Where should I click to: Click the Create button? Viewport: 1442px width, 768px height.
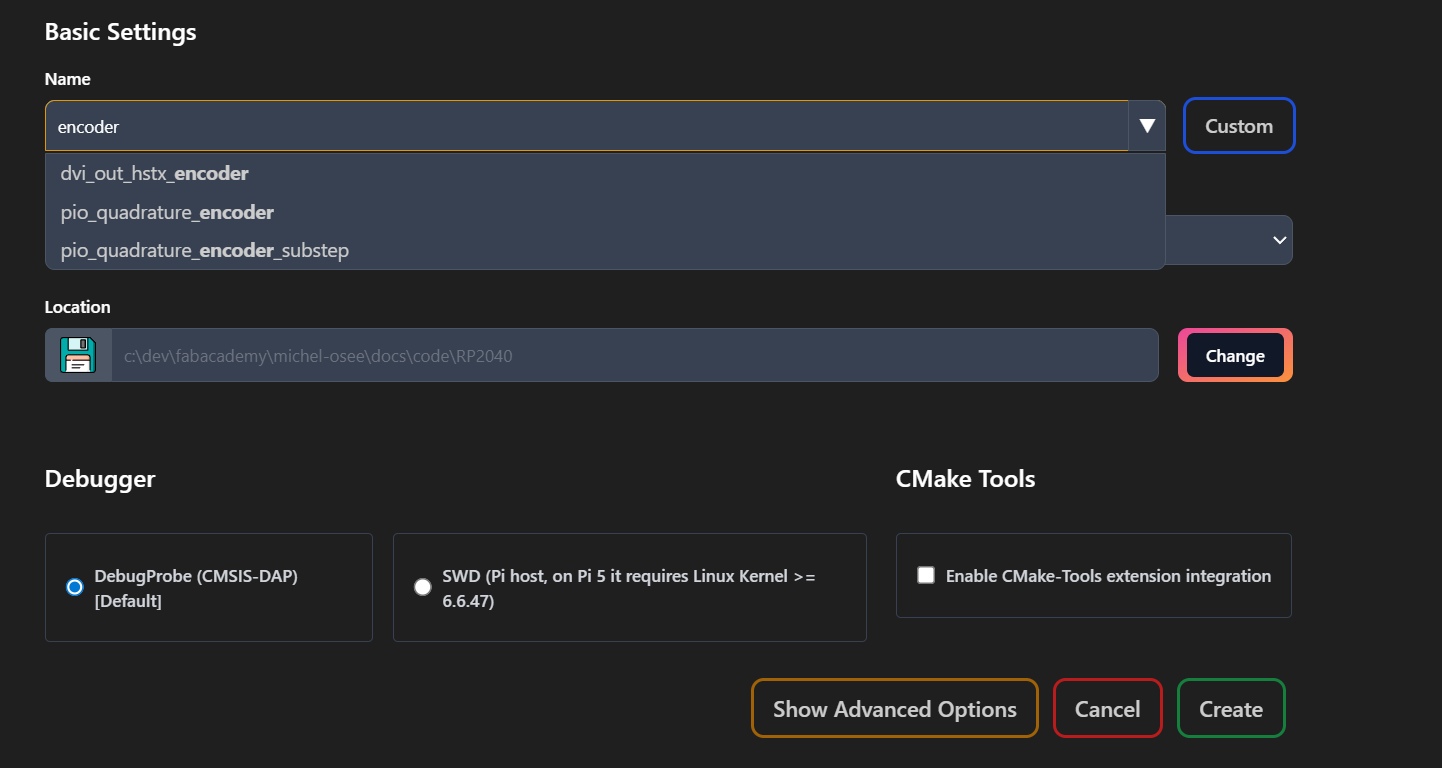(x=1230, y=709)
